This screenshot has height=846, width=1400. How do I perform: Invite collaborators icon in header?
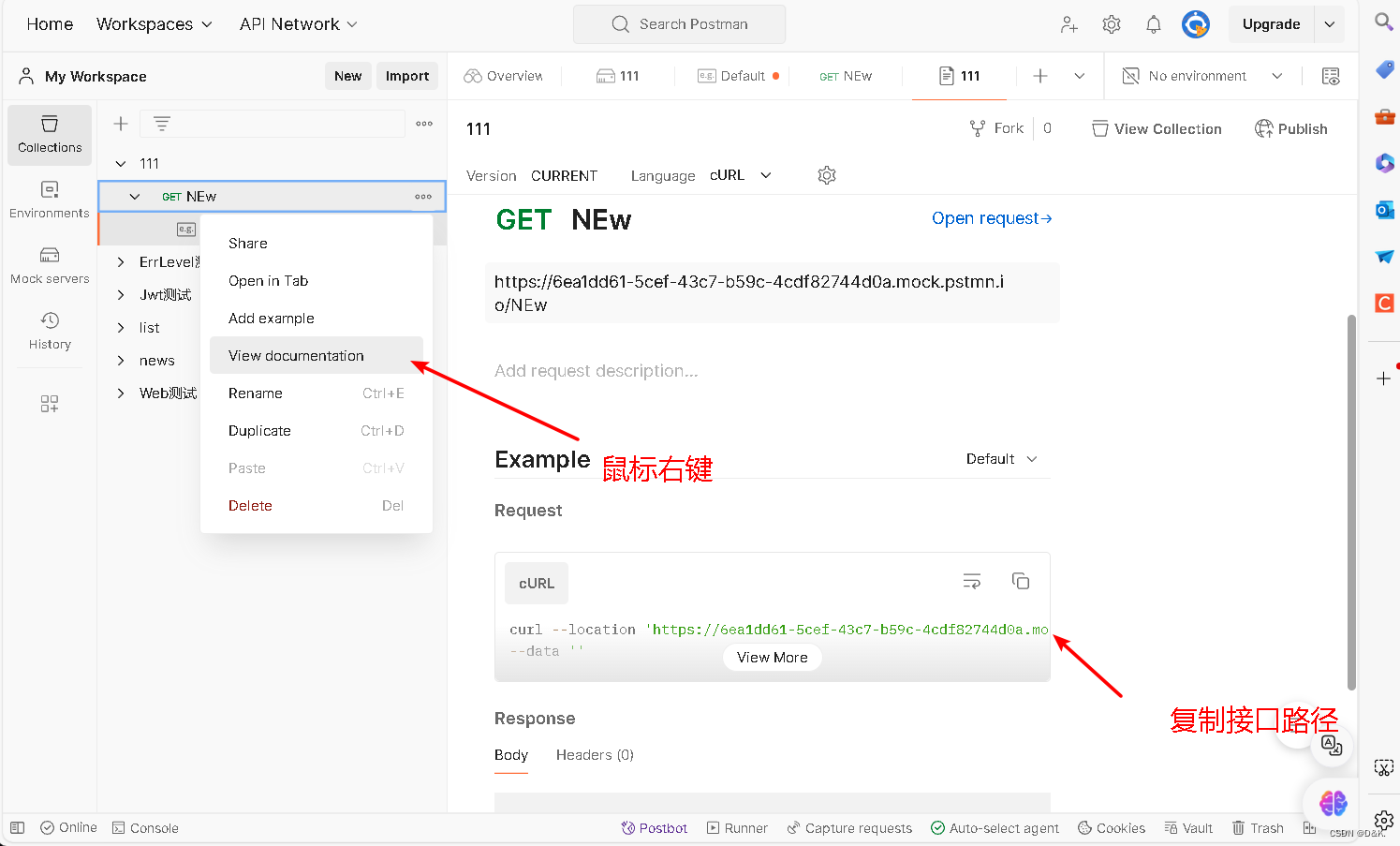tap(1069, 24)
